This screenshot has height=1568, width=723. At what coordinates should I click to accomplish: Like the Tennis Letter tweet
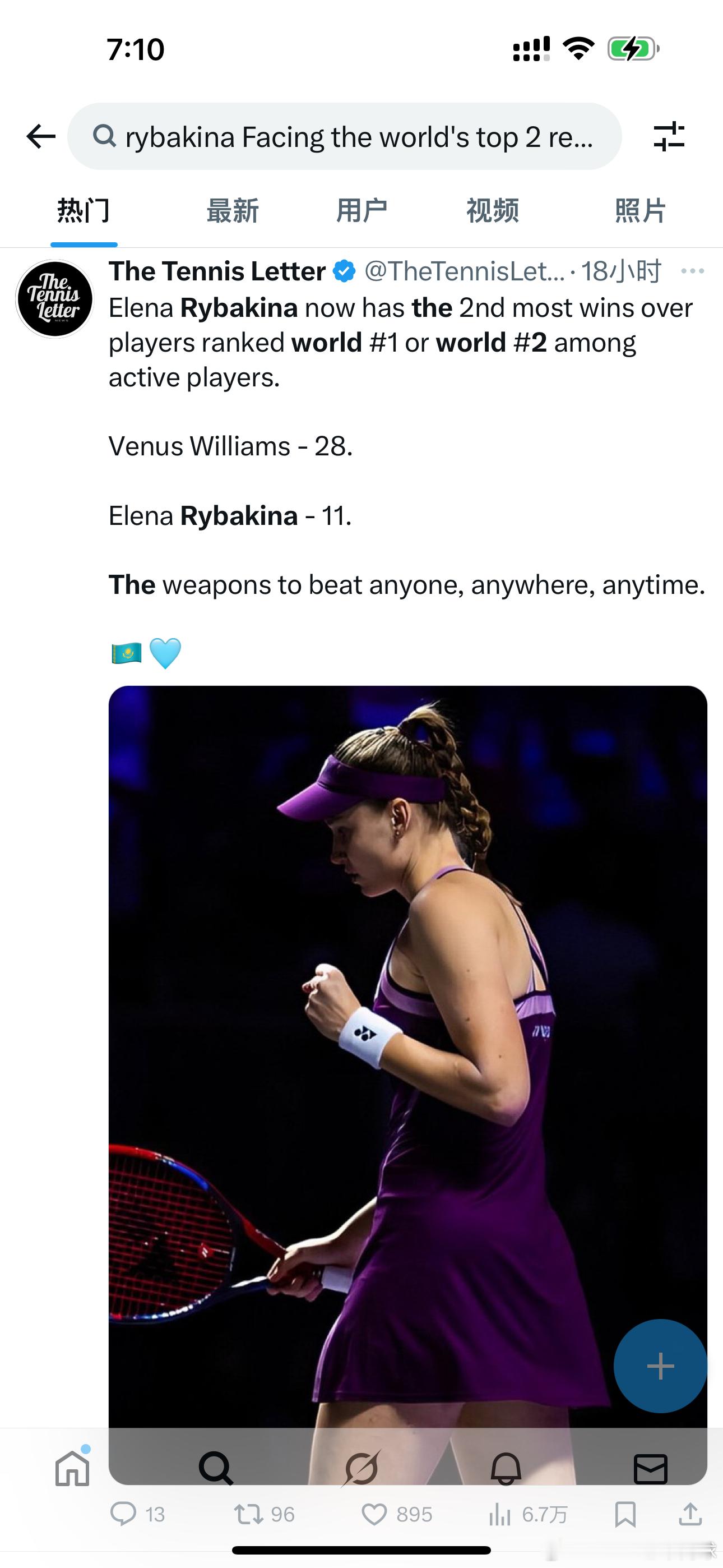point(374,1513)
